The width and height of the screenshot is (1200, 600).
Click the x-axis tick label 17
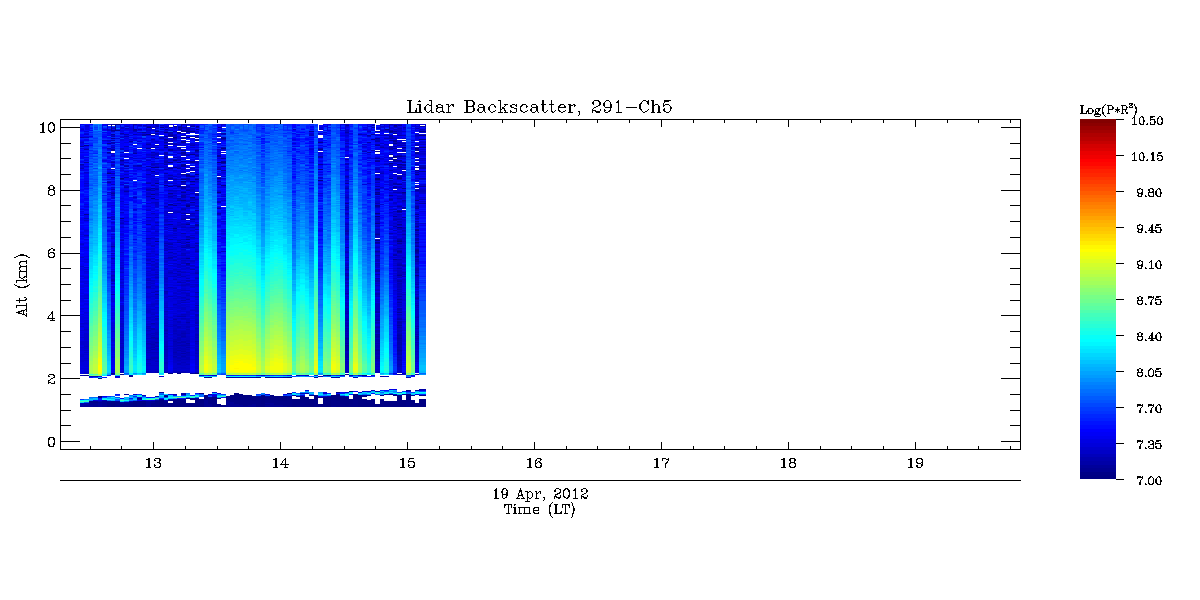tap(661, 463)
